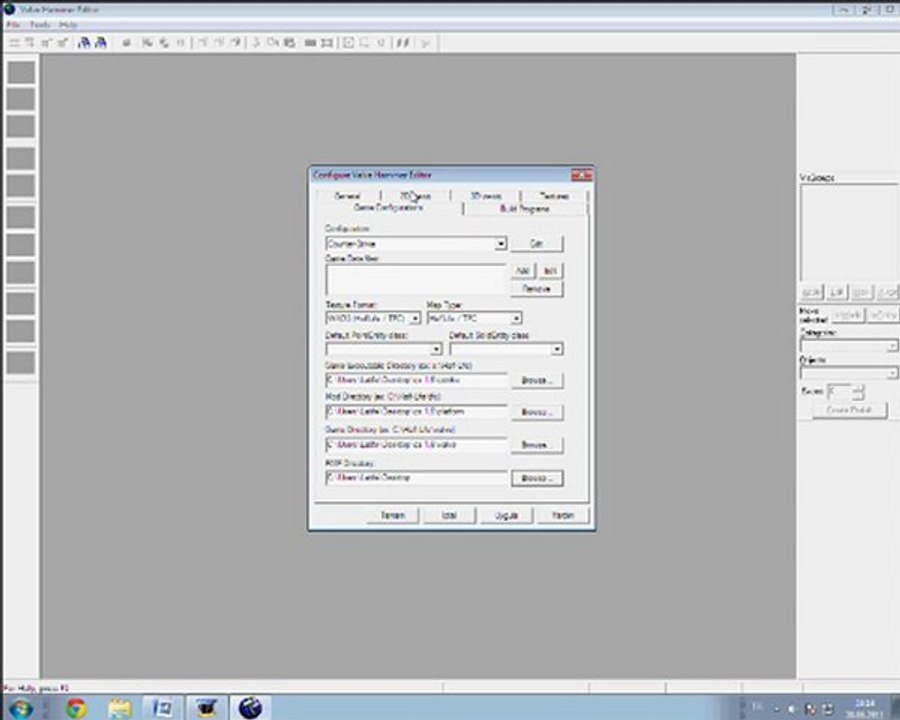
Task: Click the Hide Unselected Objects icon
Action: [219, 42]
